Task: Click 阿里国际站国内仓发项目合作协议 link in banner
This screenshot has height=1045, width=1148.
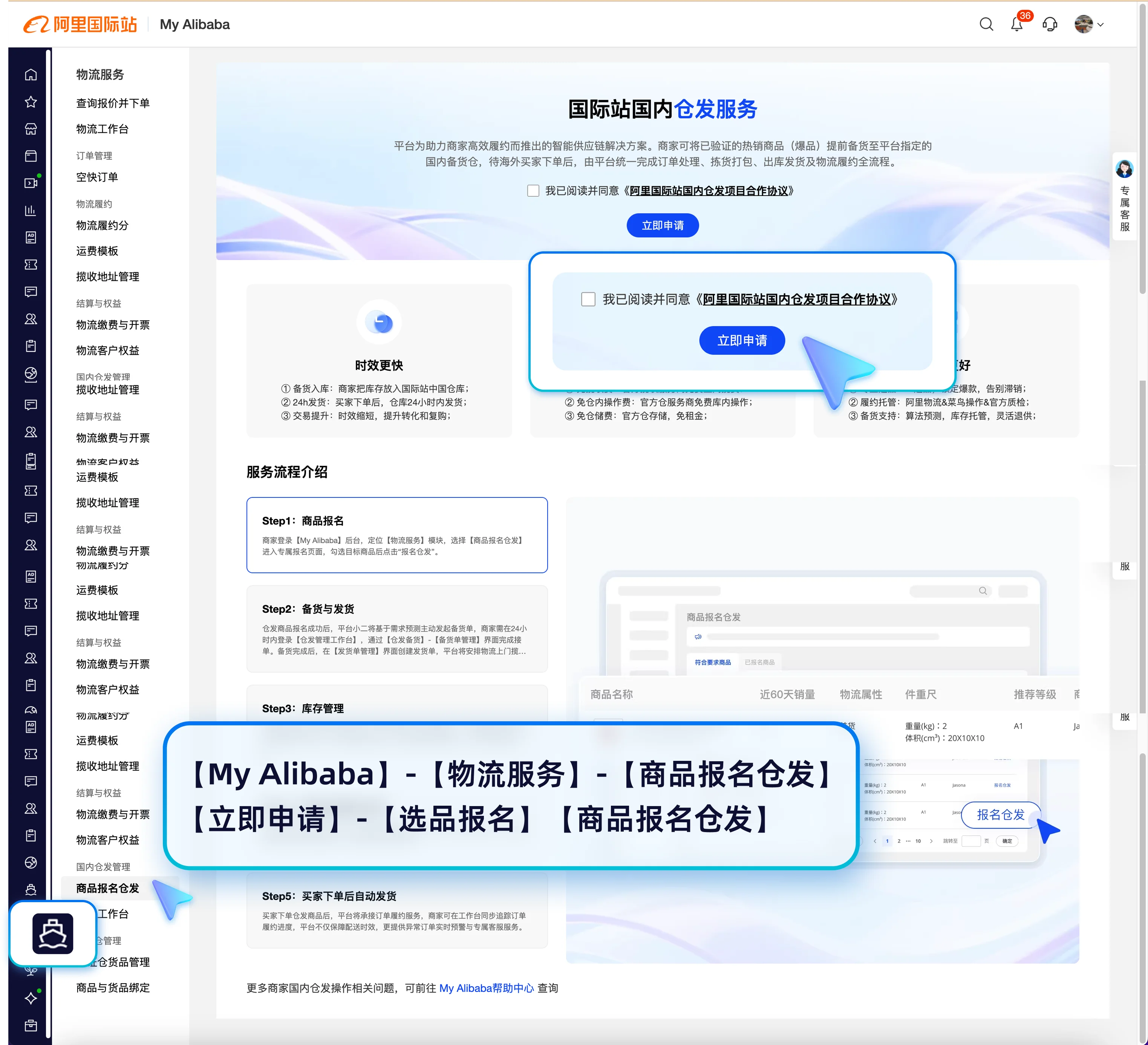Action: 709,191
